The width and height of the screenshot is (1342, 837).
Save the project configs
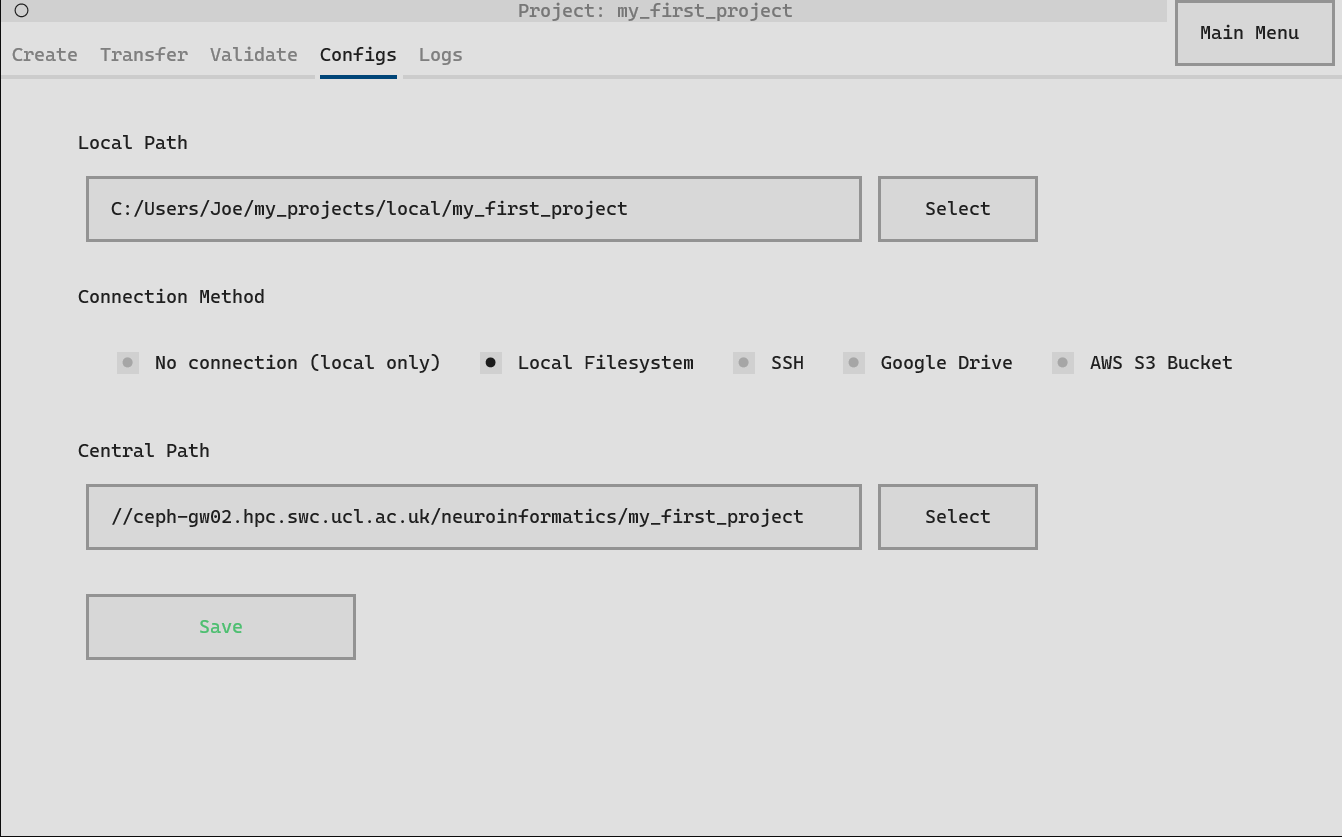point(221,627)
